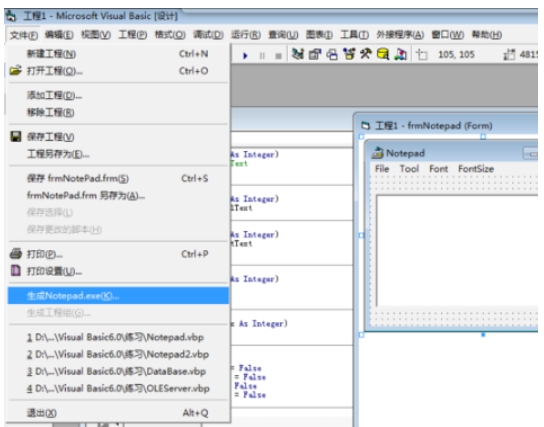Click the form's bottom-middle sizing handle
The width and height of the screenshot is (544, 427).
click(483, 335)
